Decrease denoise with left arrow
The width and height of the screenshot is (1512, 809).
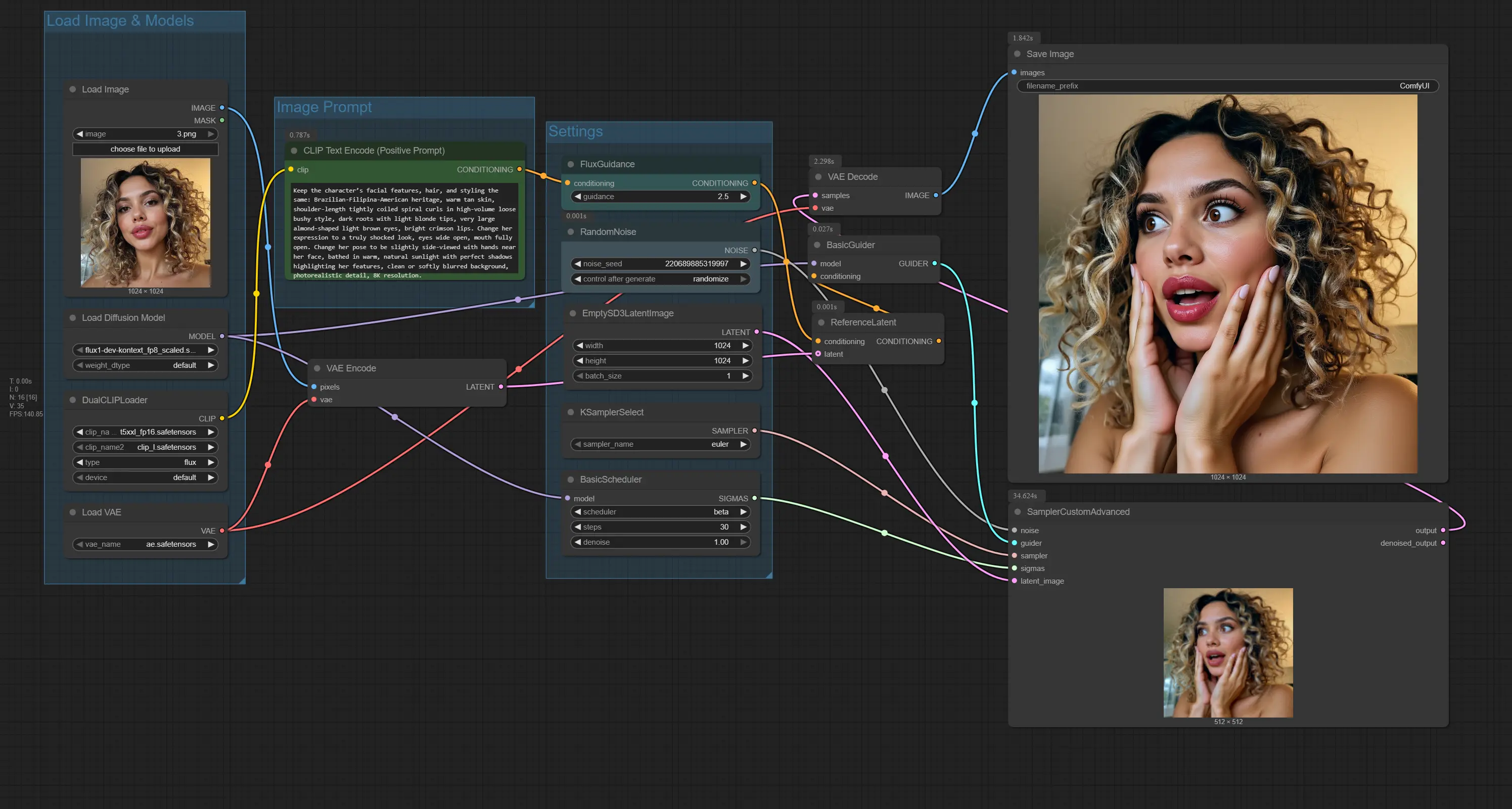pyautogui.click(x=578, y=542)
